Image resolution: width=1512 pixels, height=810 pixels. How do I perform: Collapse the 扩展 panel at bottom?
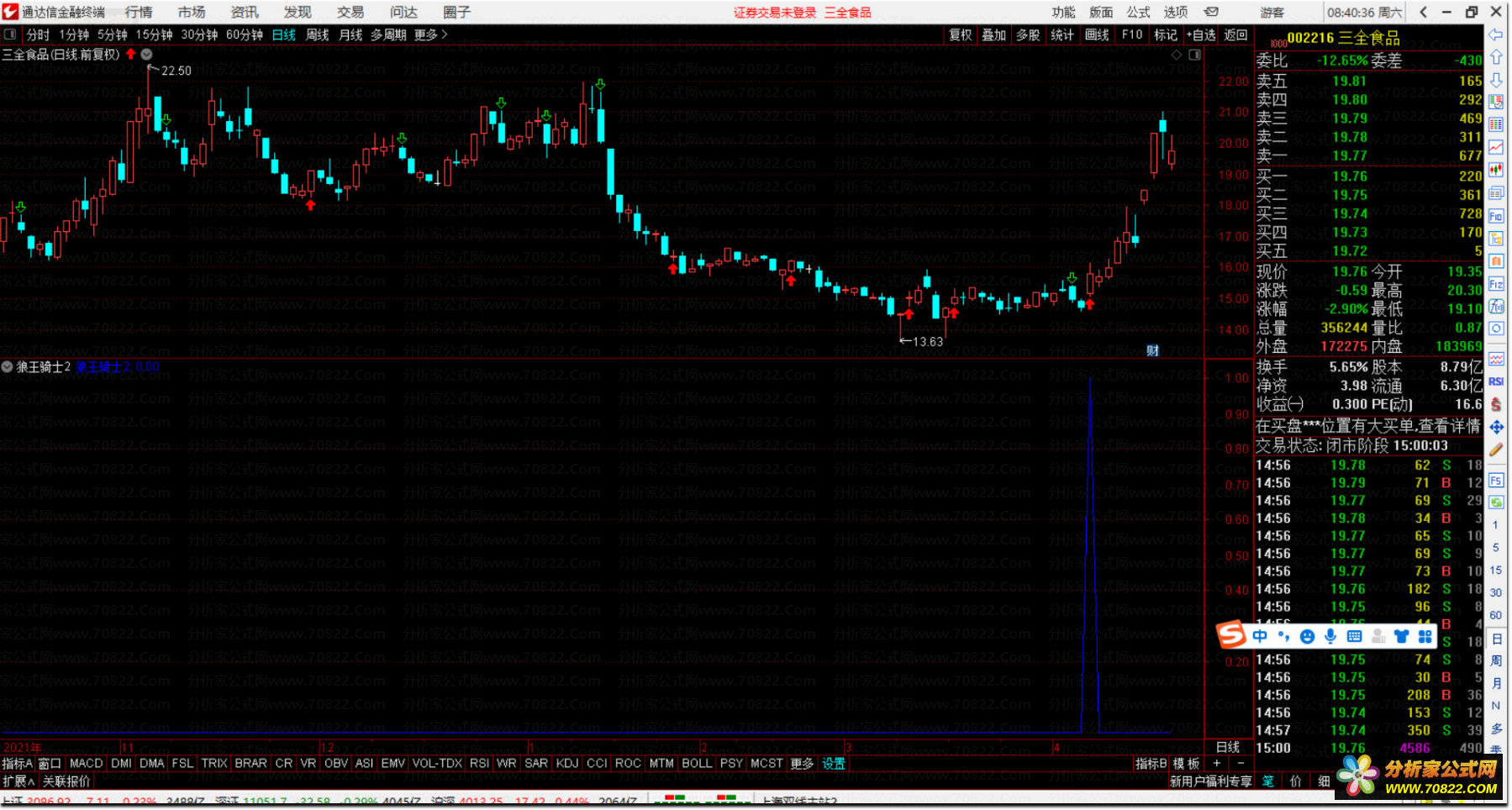tap(18, 781)
